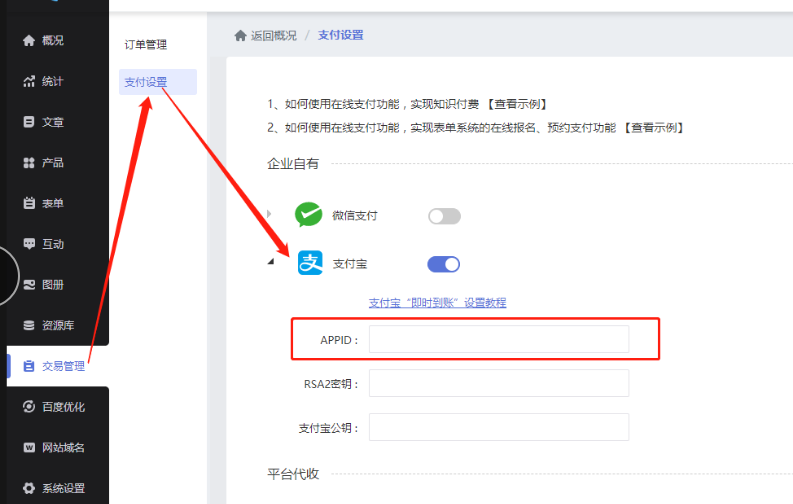Open the 支付宝“即时到账”设置教程 link
The width and height of the screenshot is (793, 504).
[437, 303]
